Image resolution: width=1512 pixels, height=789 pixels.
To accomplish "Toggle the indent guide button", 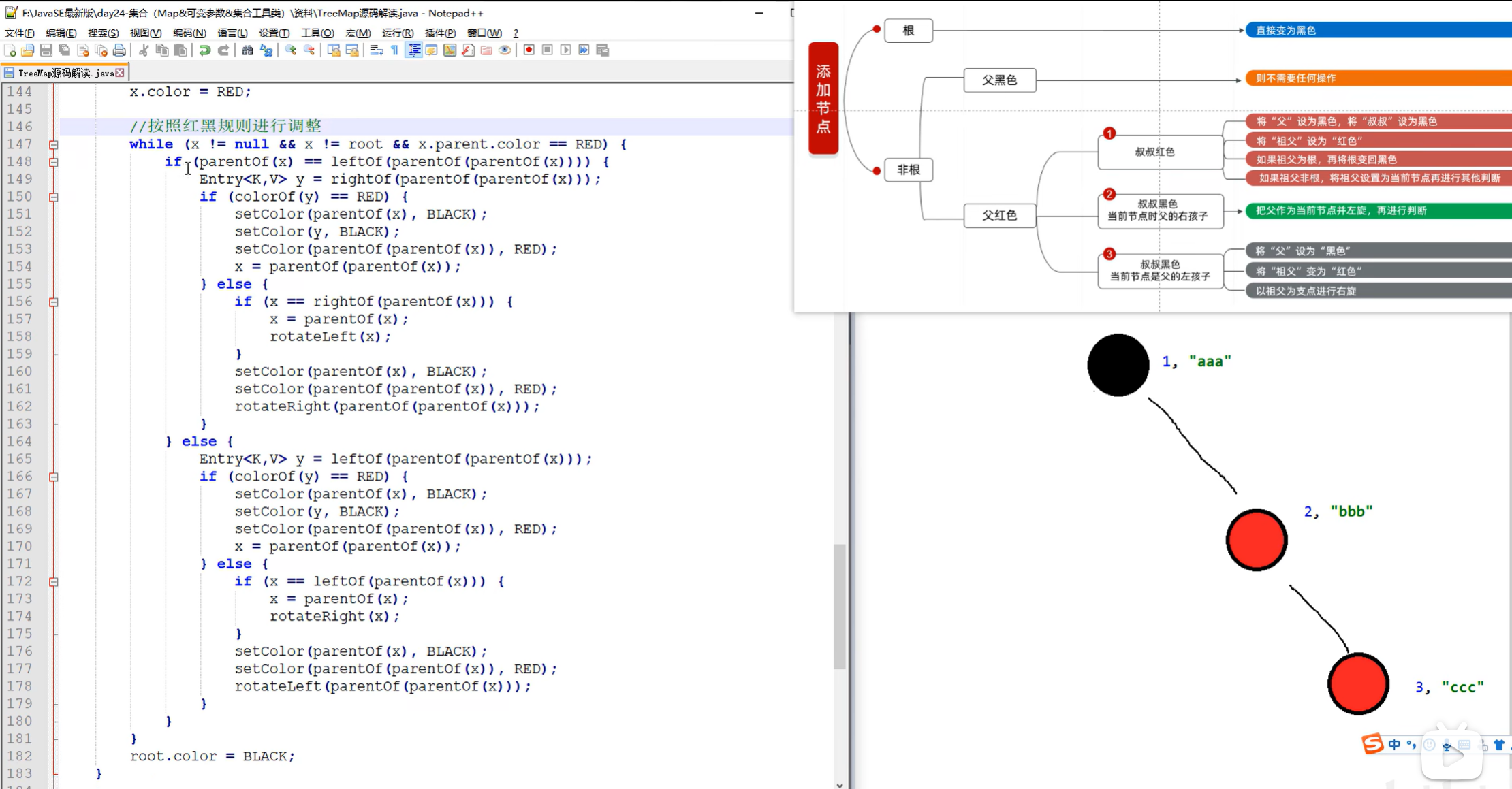I will tap(413, 50).
